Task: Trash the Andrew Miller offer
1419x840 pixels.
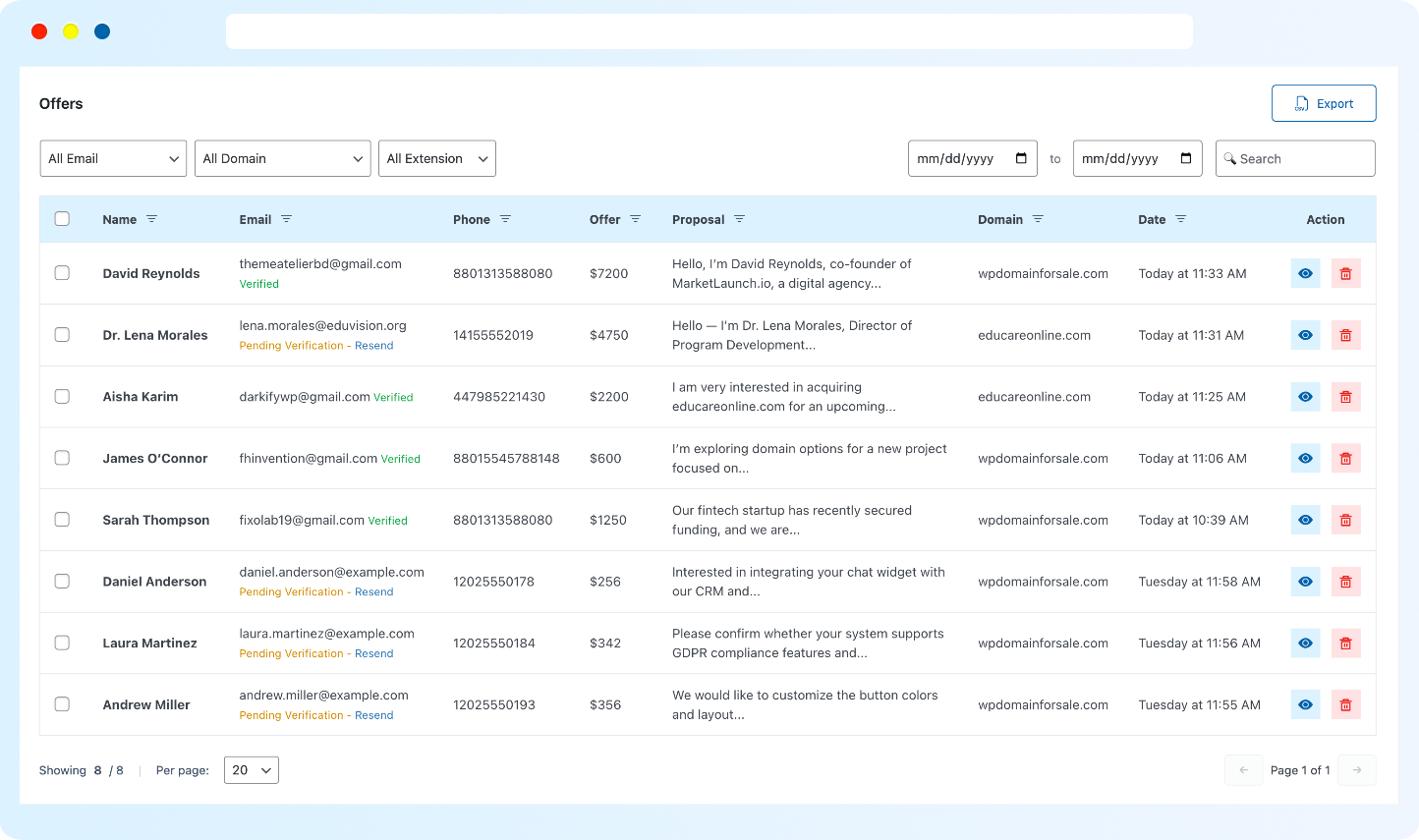Action: (1345, 705)
